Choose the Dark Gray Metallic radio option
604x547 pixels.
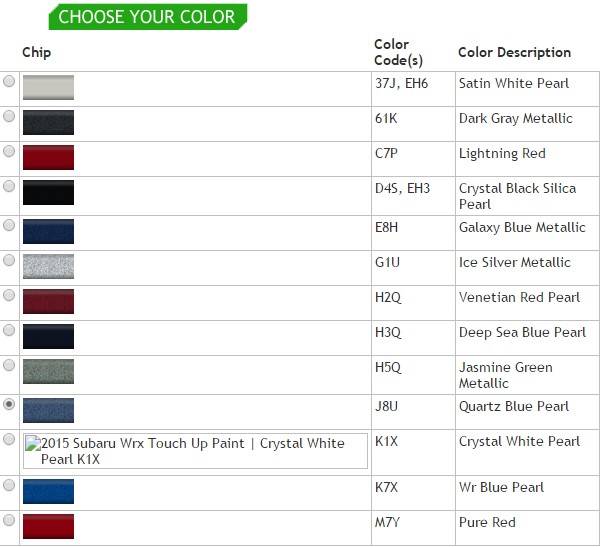(x=10, y=116)
